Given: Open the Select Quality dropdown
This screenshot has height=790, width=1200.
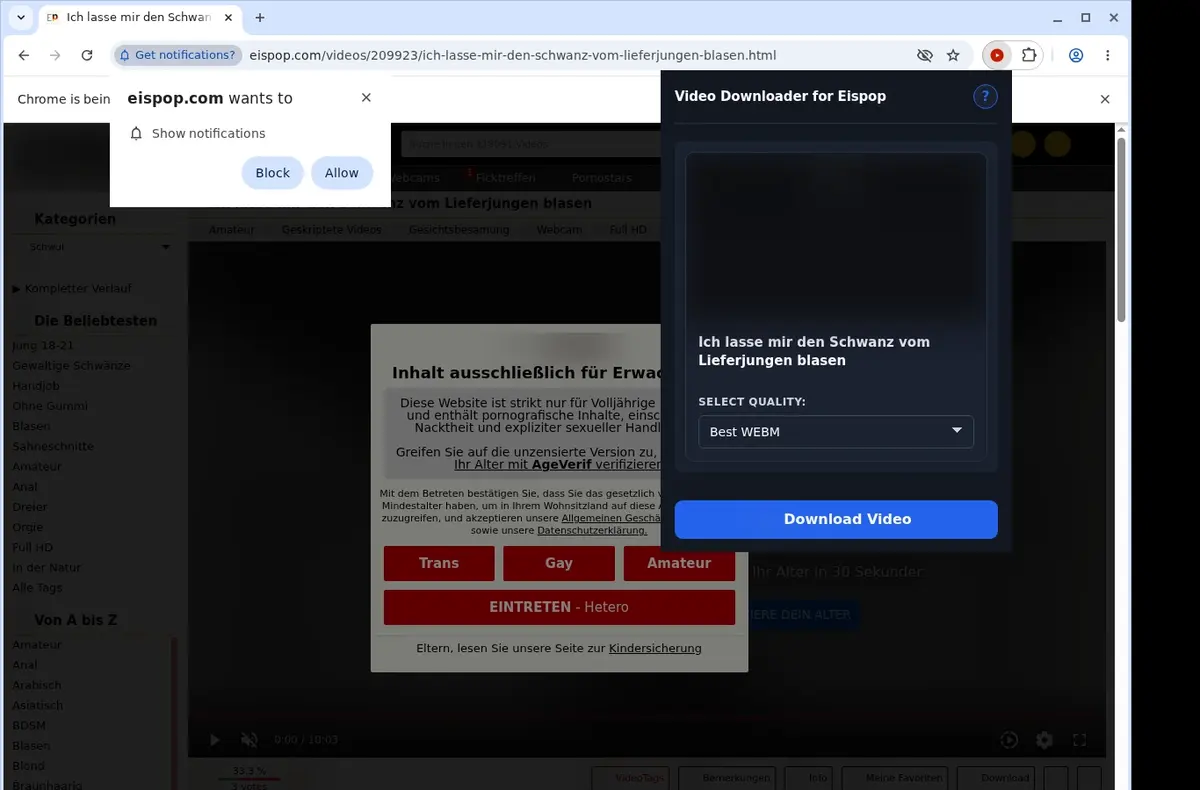Looking at the screenshot, I should (836, 432).
